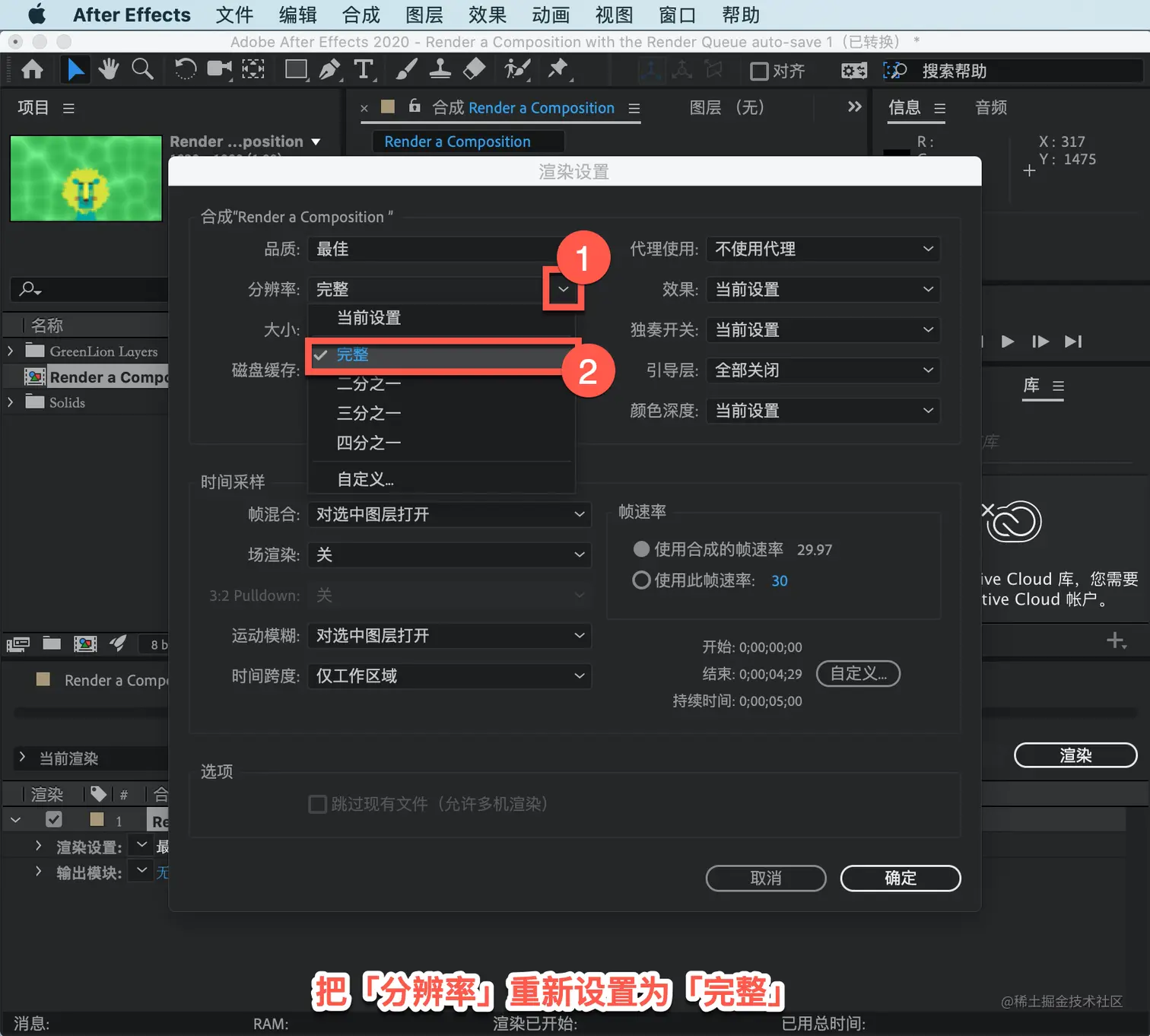
Task: Choose 当前设置 in resolution list
Action: [x=441, y=318]
